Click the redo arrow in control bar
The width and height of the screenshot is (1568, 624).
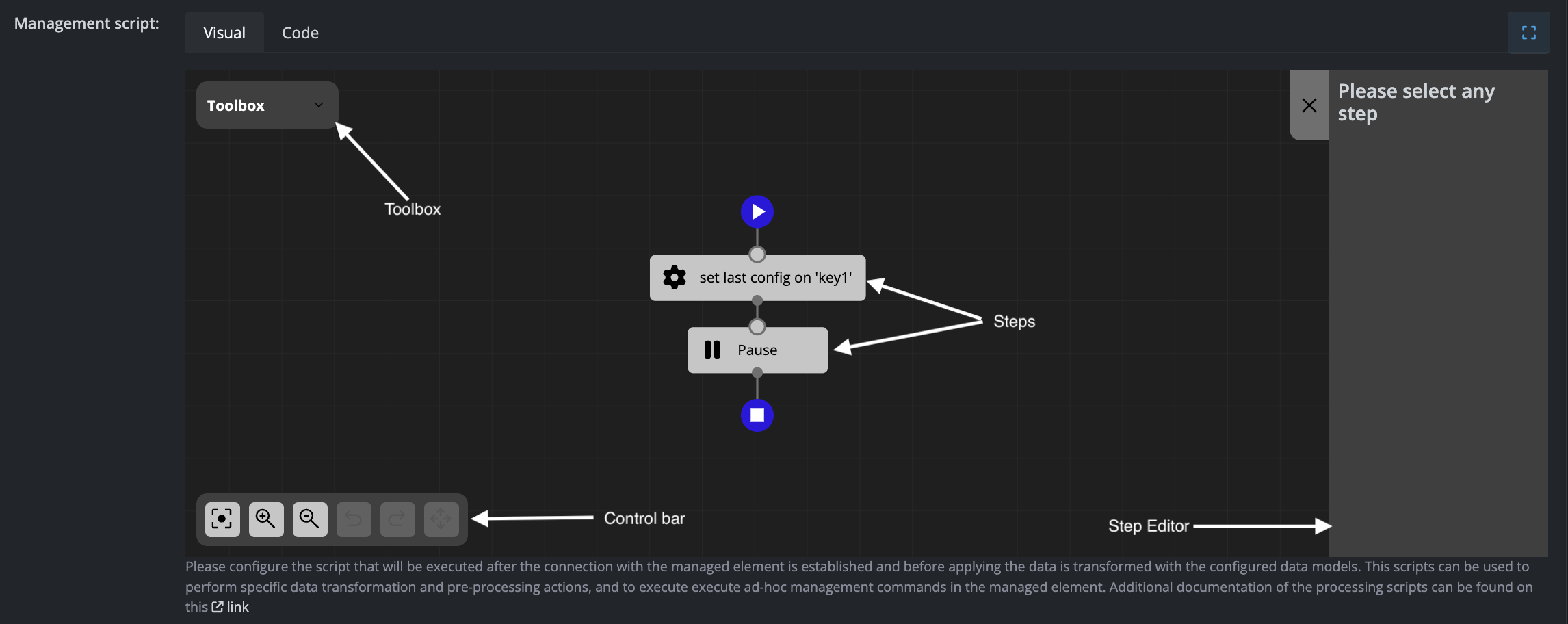coord(397,519)
